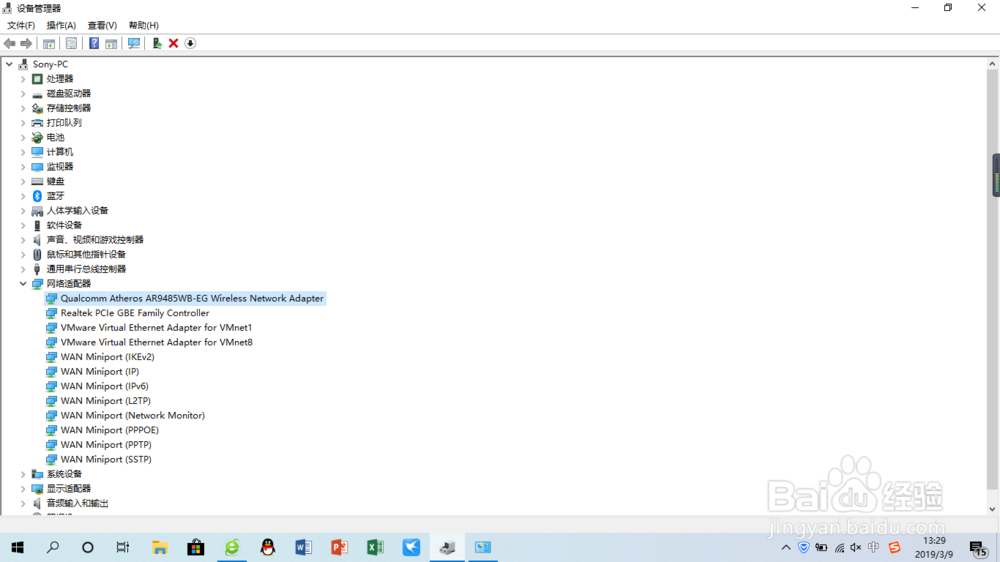Scan for hardware changes using the monitor icon
Image resolution: width=1000 pixels, height=562 pixels.
pos(134,43)
